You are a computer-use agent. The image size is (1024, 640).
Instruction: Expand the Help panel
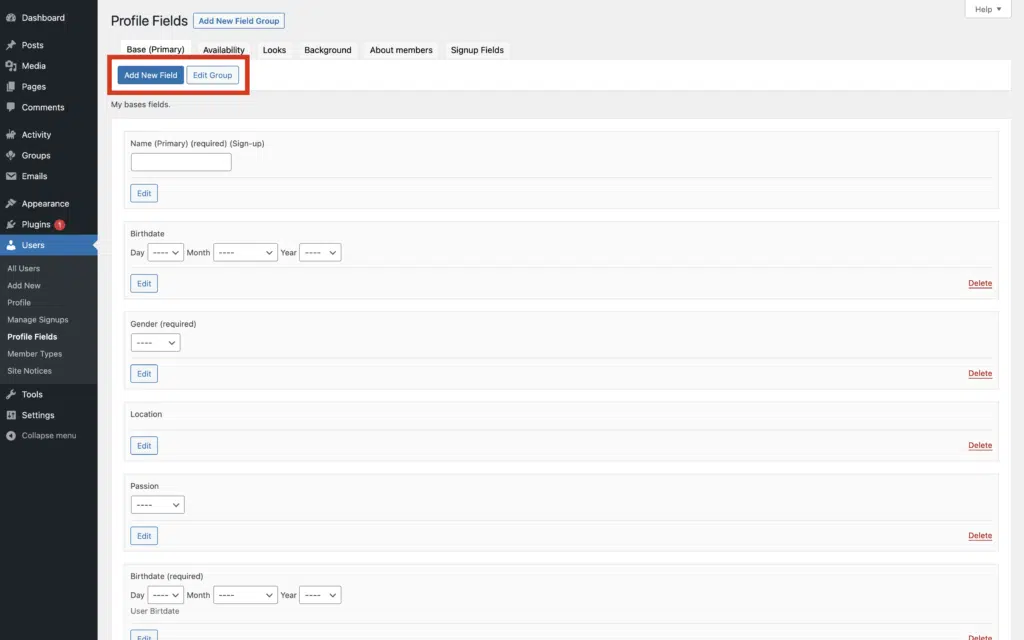pos(987,9)
